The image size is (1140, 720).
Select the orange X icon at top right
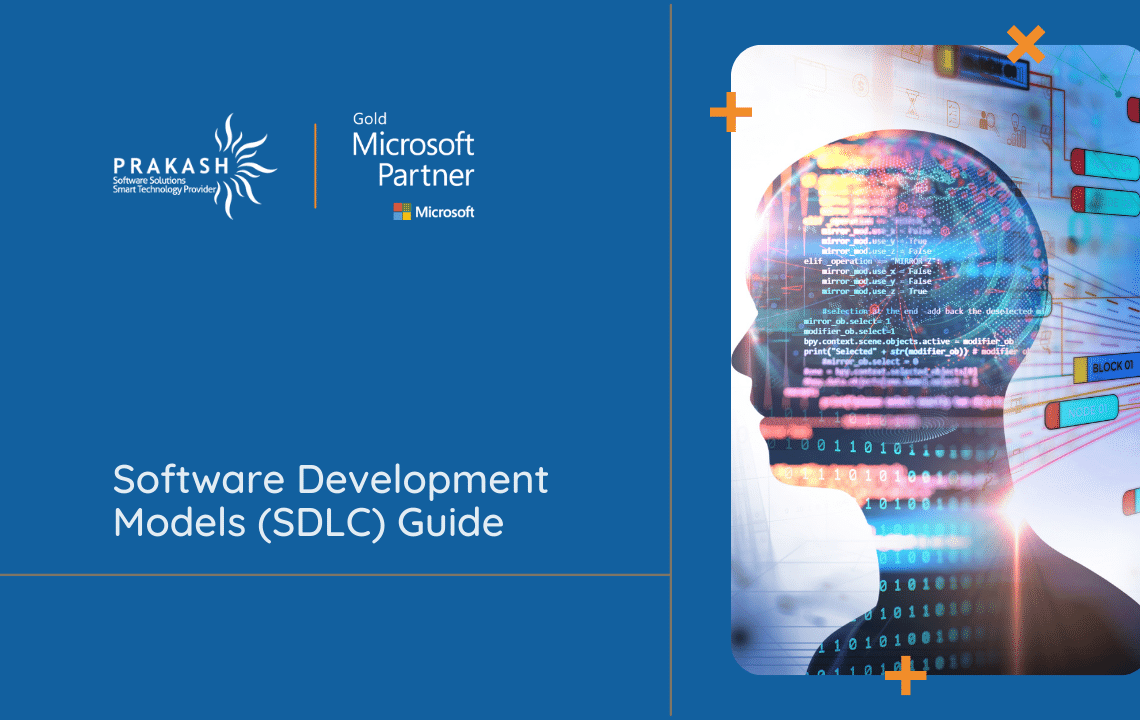point(1026,44)
